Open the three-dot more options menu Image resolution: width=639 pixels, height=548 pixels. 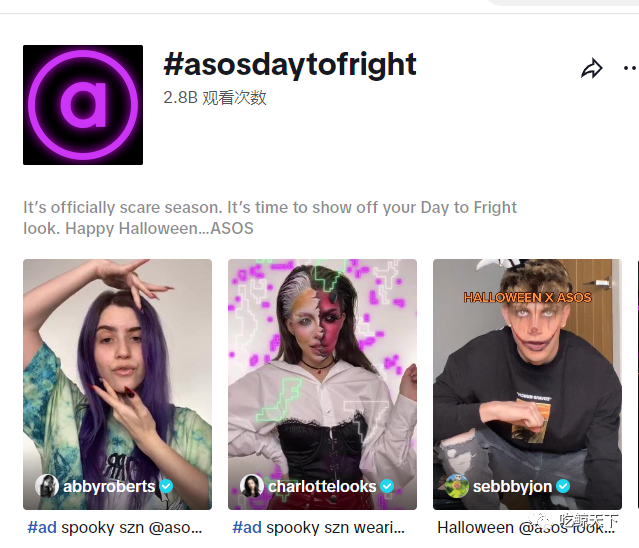[631, 68]
